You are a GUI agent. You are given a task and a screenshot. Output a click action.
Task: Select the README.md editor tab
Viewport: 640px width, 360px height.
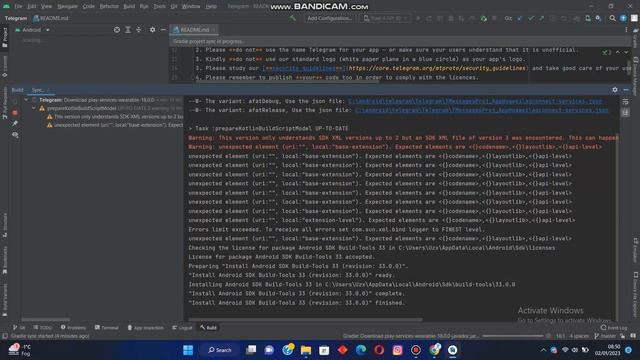point(195,30)
